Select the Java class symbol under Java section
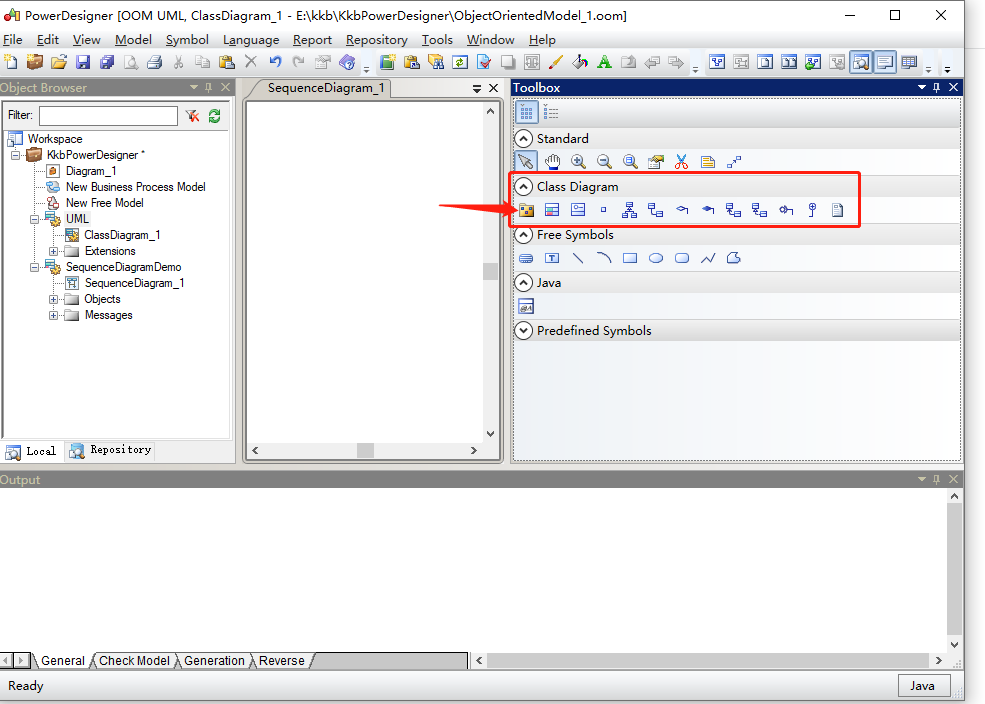The width and height of the screenshot is (985, 704). click(526, 306)
